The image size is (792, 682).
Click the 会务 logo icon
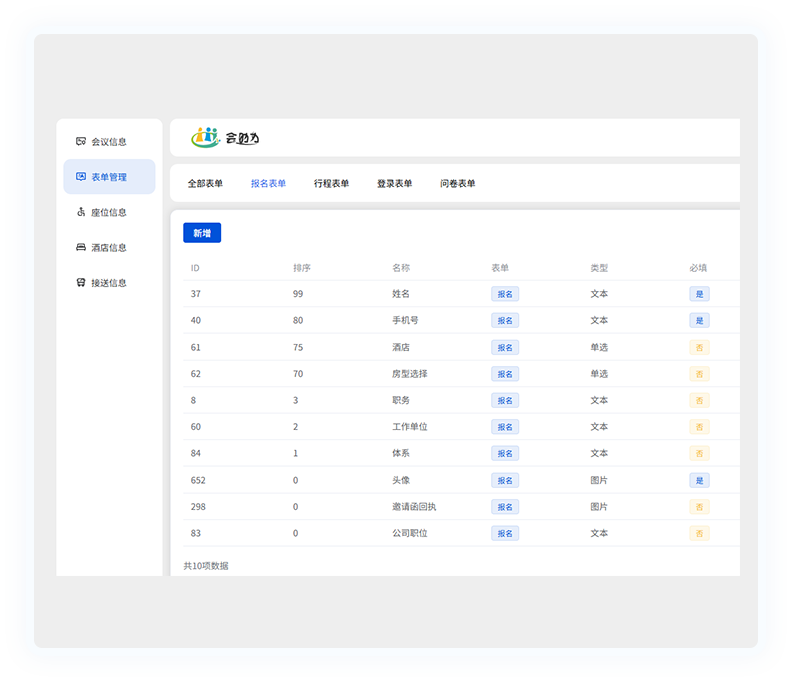pyautogui.click(x=206, y=137)
